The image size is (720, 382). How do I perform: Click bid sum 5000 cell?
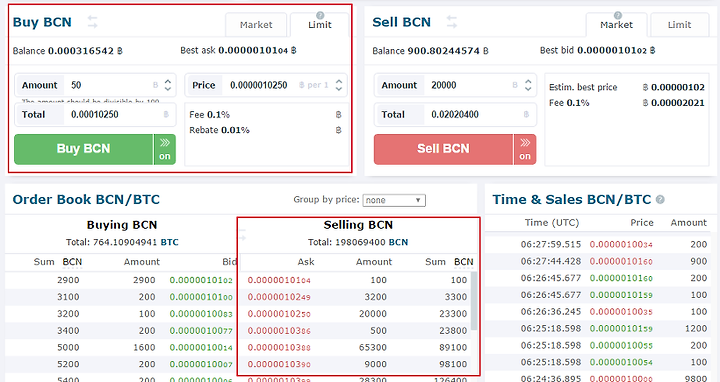pyautogui.click(x=68, y=348)
